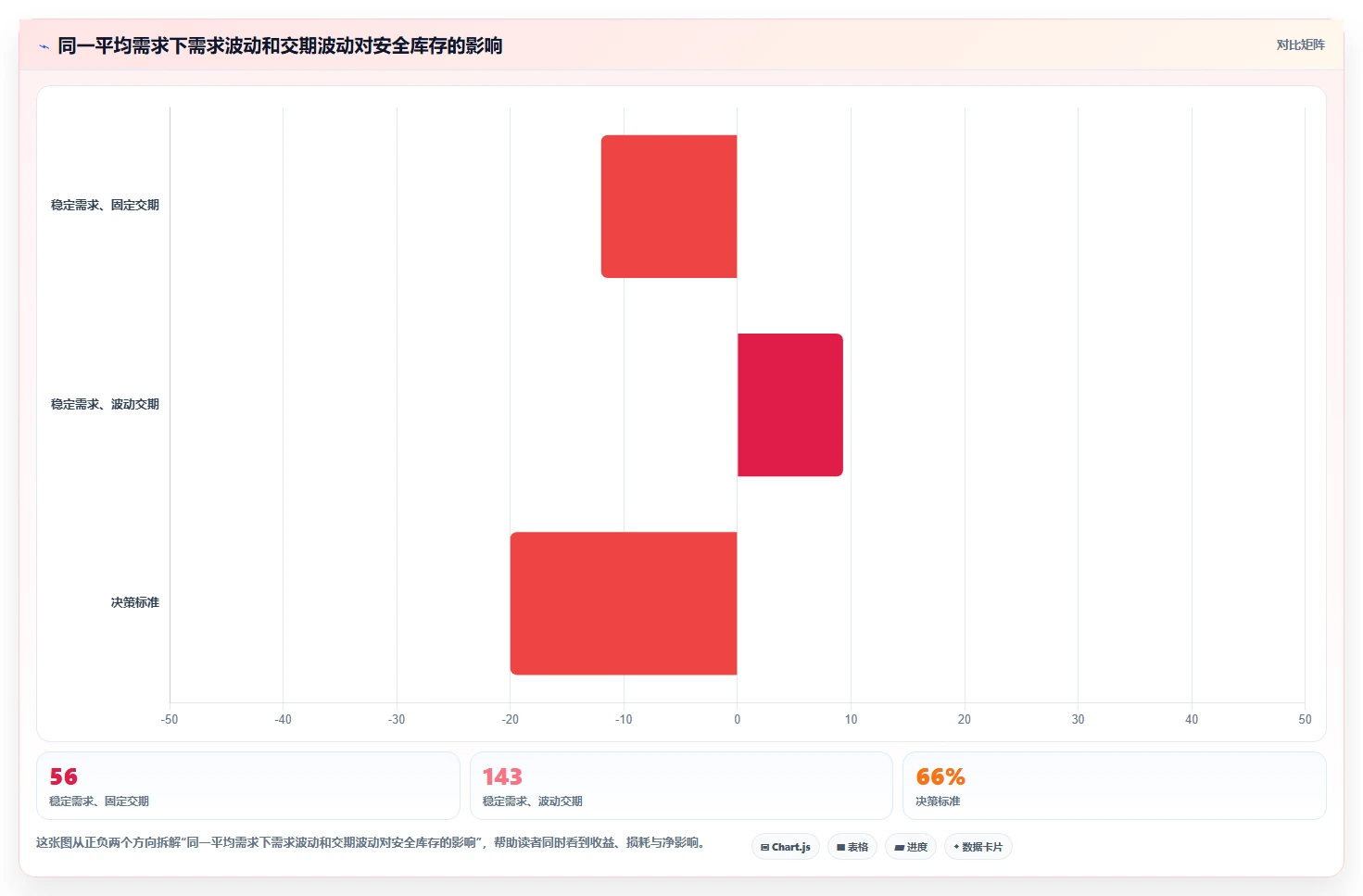Screen dimensions: 1363x896
Task: Click the card caption 稳定需求、固定交期 under 56
Action: click(x=99, y=801)
